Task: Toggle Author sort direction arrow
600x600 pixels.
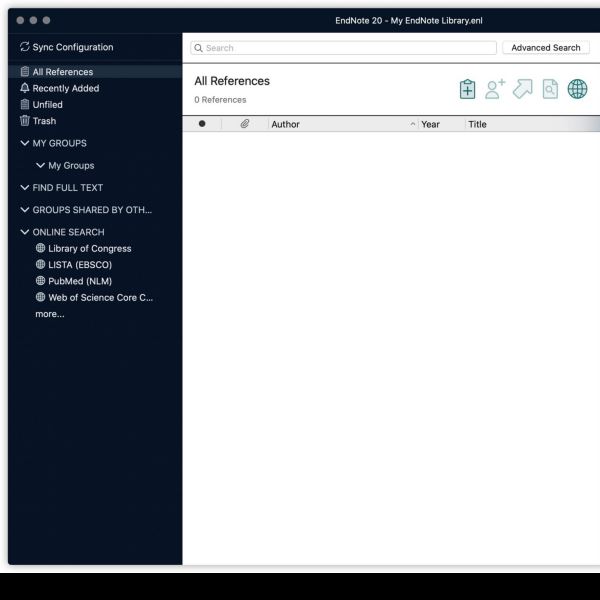Action: pos(412,124)
